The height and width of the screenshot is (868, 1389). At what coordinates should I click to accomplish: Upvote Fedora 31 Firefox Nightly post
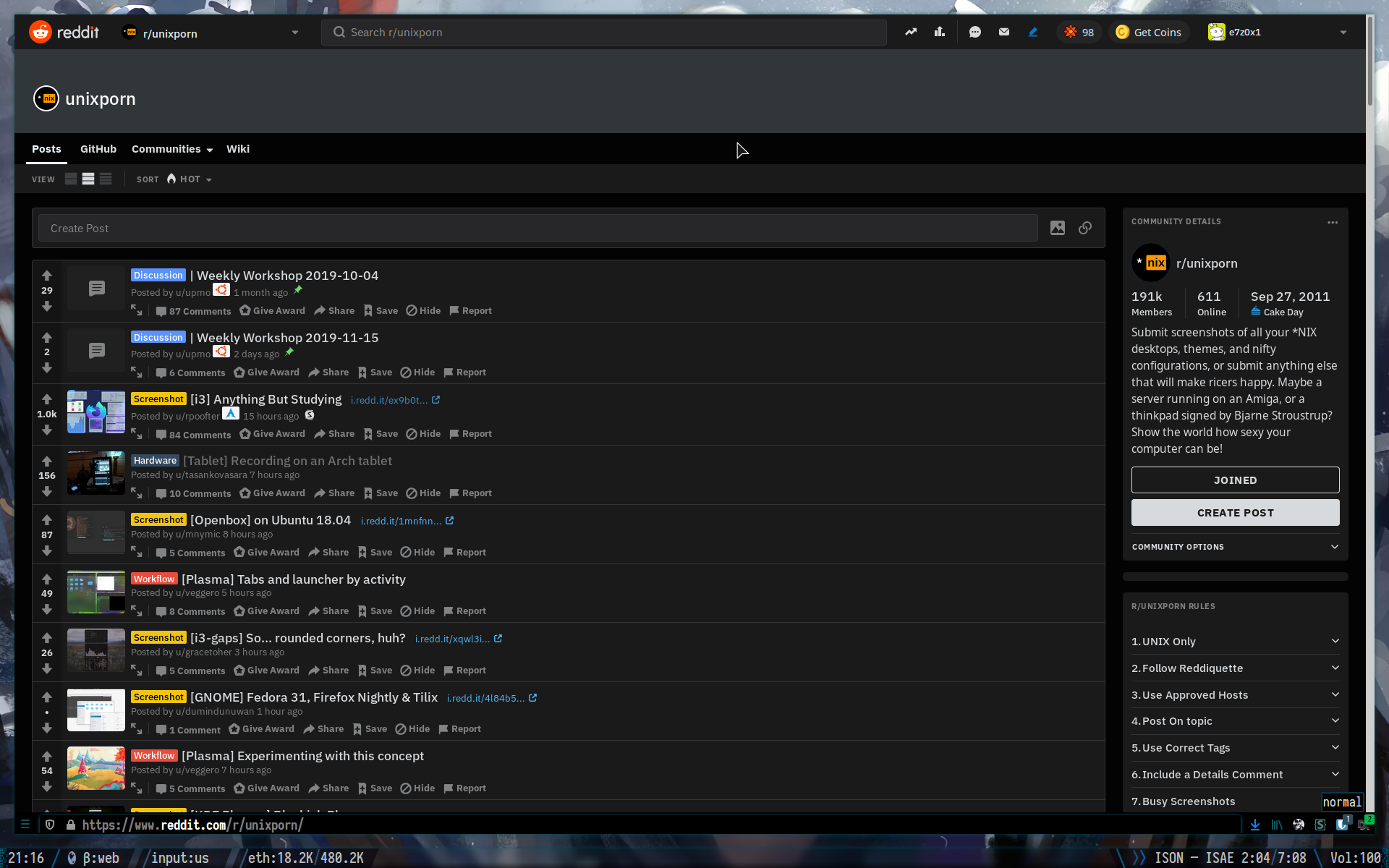pyautogui.click(x=47, y=697)
